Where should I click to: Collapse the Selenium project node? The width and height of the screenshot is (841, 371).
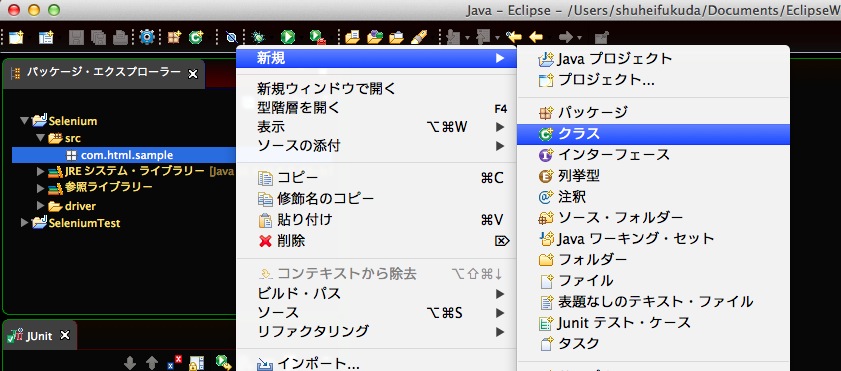(25, 121)
